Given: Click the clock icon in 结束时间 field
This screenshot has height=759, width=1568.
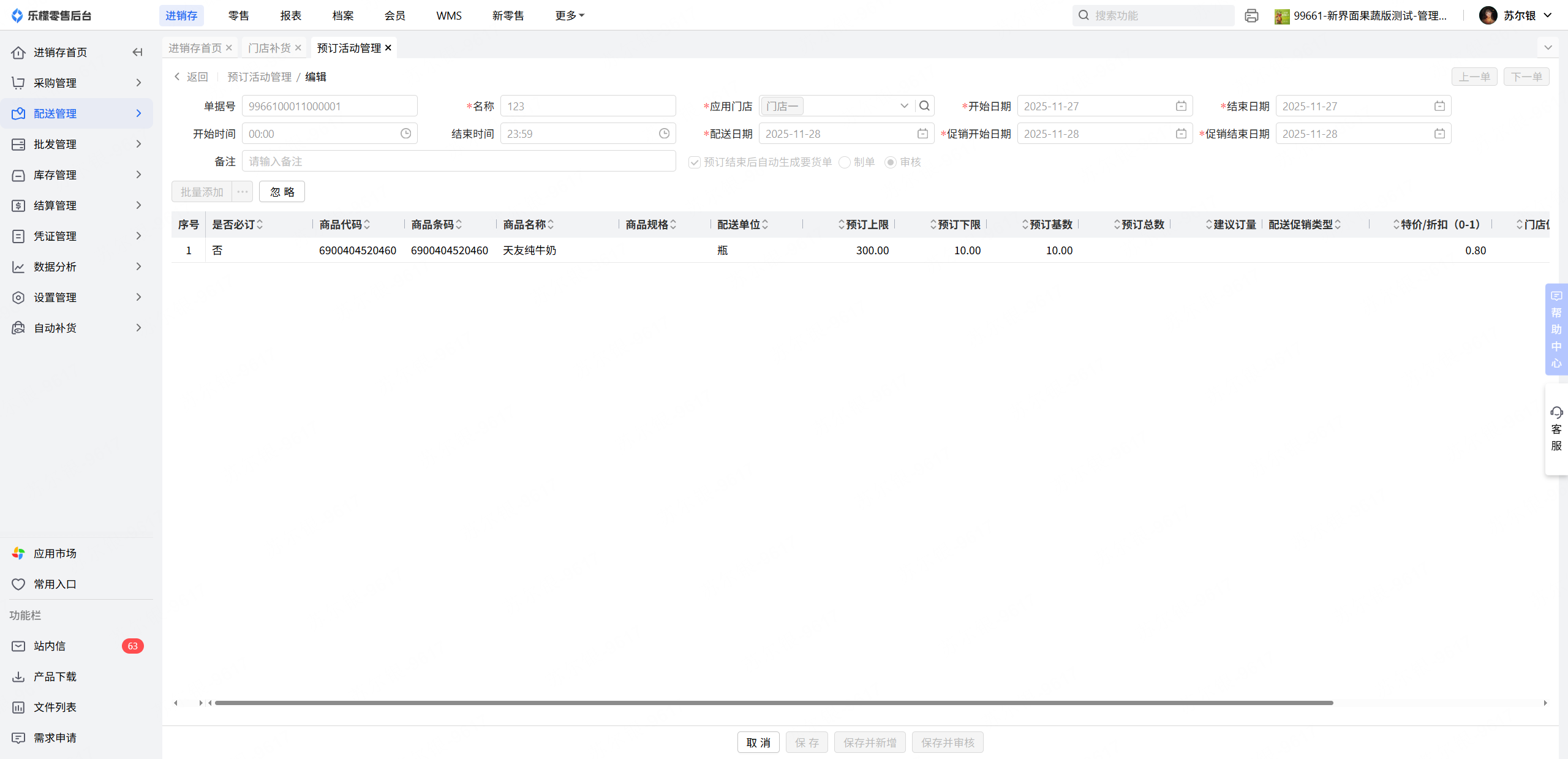Looking at the screenshot, I should [x=664, y=134].
